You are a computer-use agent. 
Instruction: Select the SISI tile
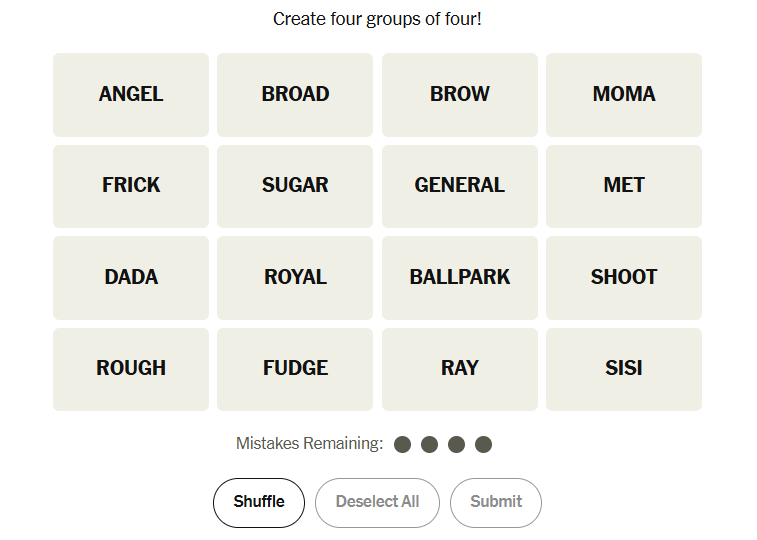tap(623, 369)
